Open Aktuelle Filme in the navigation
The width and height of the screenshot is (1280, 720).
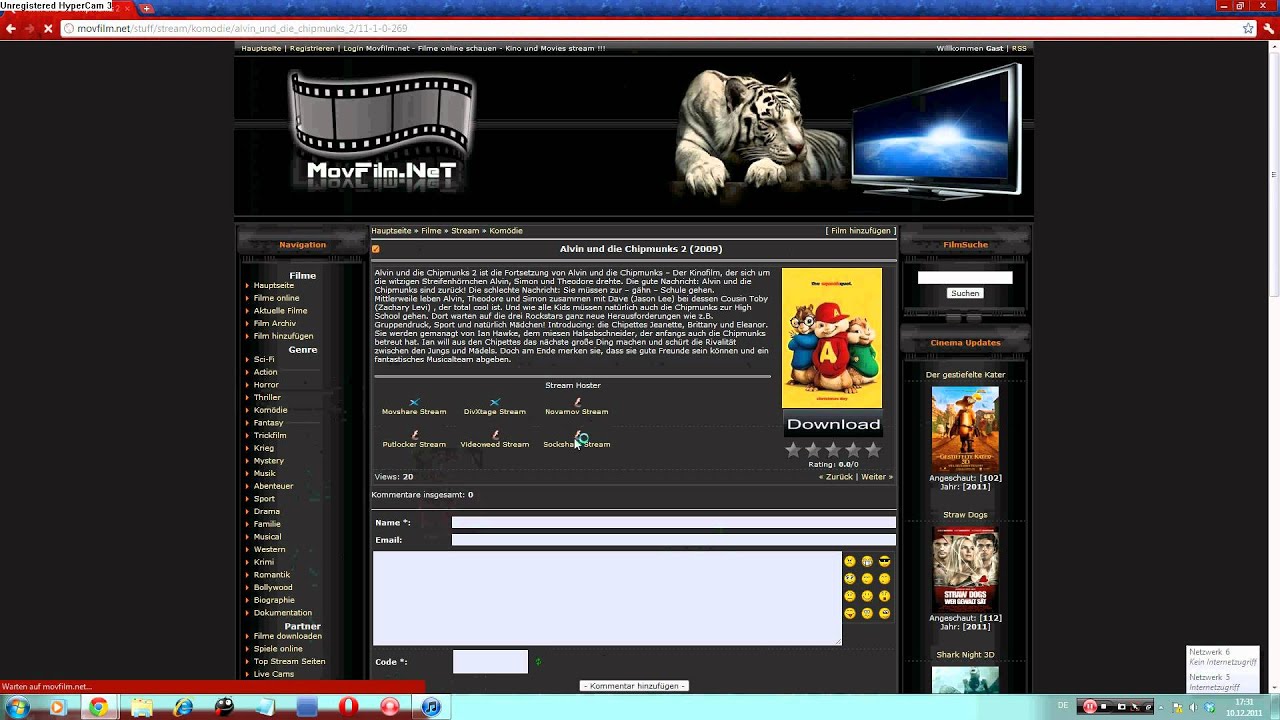(x=280, y=311)
